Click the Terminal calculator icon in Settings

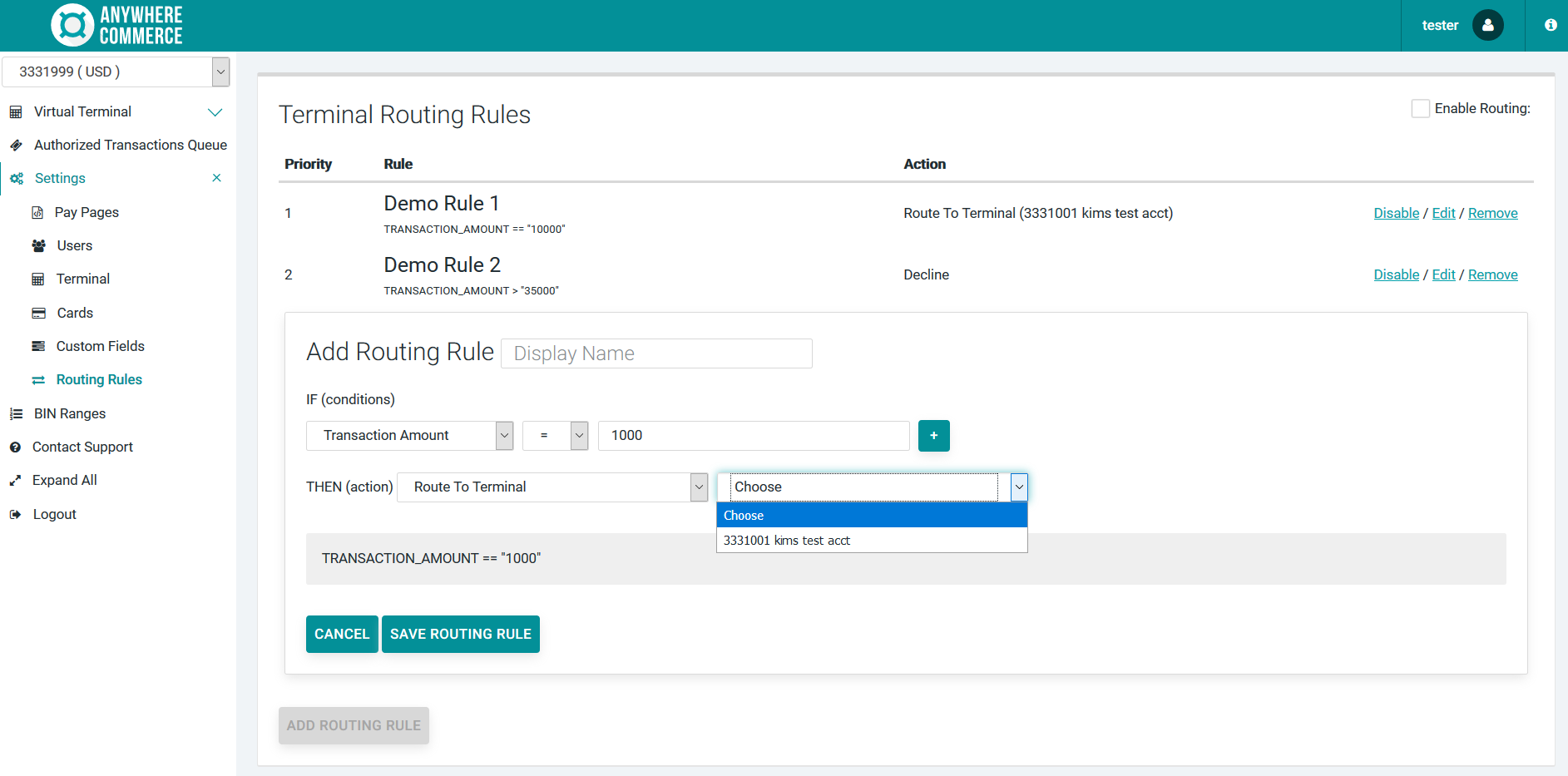click(38, 279)
